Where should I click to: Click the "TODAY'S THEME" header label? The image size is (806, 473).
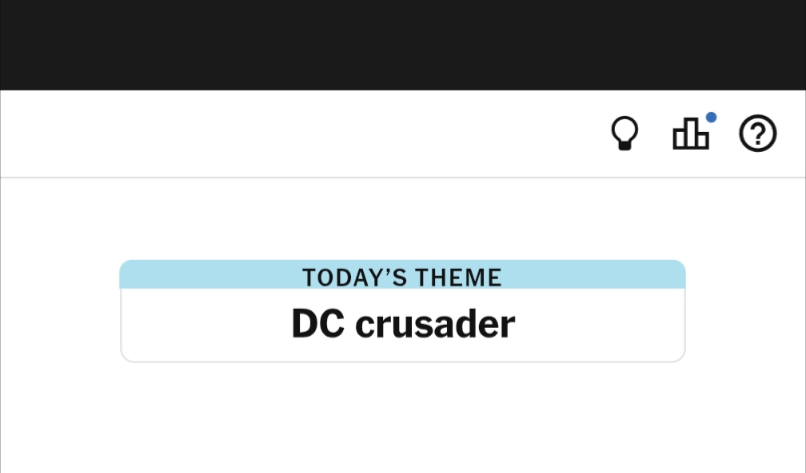402,277
